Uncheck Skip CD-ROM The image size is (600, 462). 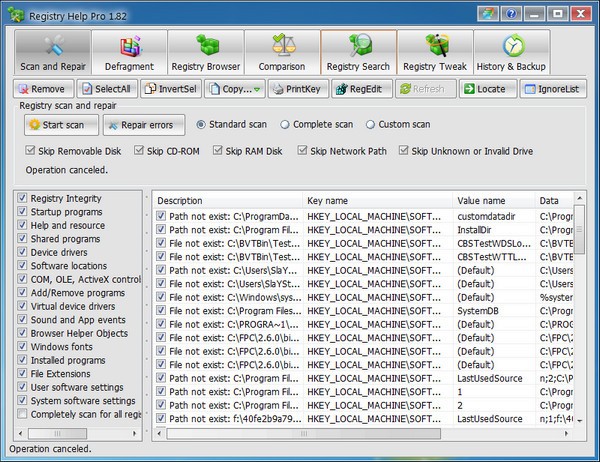(x=140, y=151)
